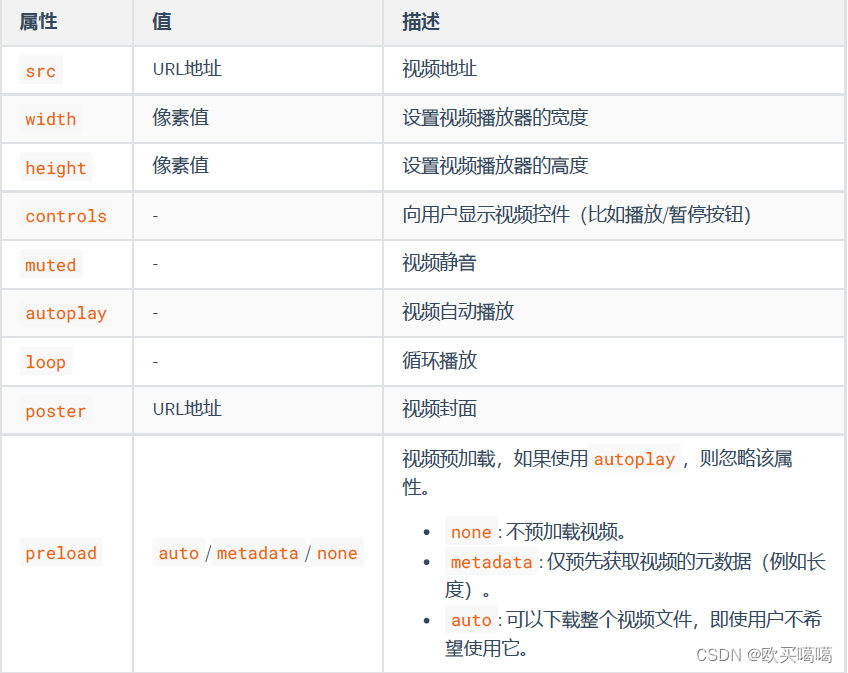Click URL地址 value in poster row
The width and height of the screenshot is (848, 673).
click(x=187, y=409)
